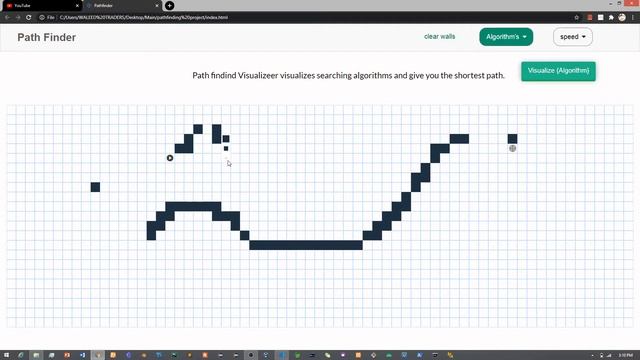Click the isolated wall cell on the left of the grid

pyautogui.click(x=95, y=187)
